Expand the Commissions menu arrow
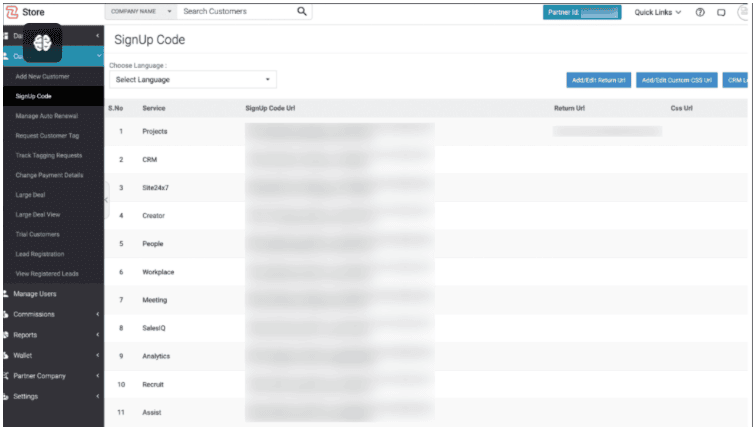 [x=97, y=314]
